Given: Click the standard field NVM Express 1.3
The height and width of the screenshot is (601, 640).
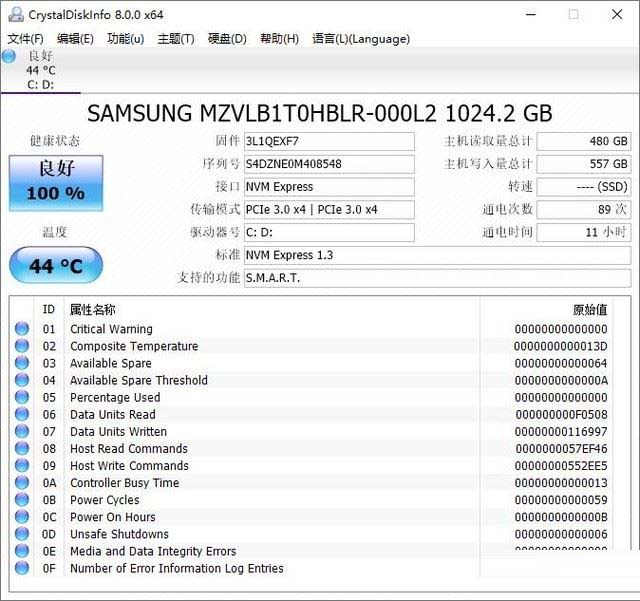Looking at the screenshot, I should [438, 256].
